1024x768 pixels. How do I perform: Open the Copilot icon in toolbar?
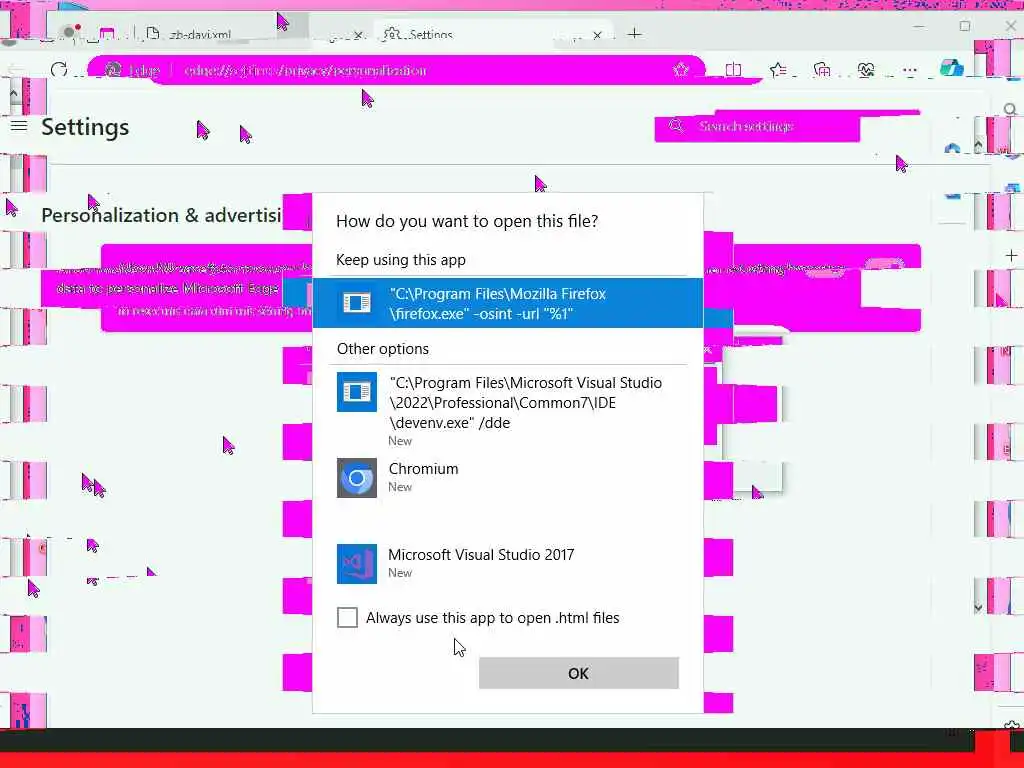[952, 67]
